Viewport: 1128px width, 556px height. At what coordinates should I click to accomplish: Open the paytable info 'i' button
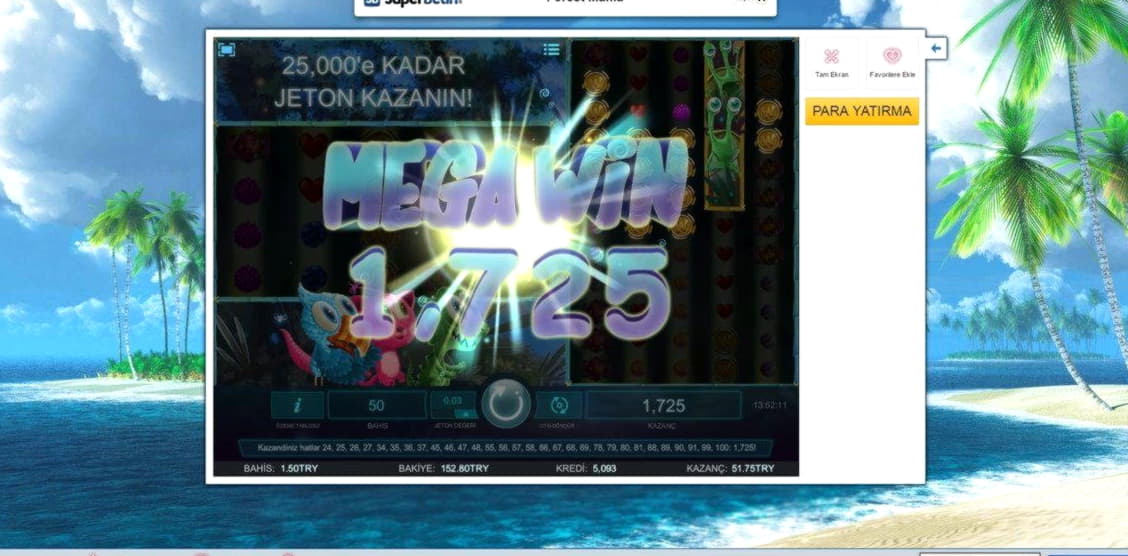coord(297,406)
